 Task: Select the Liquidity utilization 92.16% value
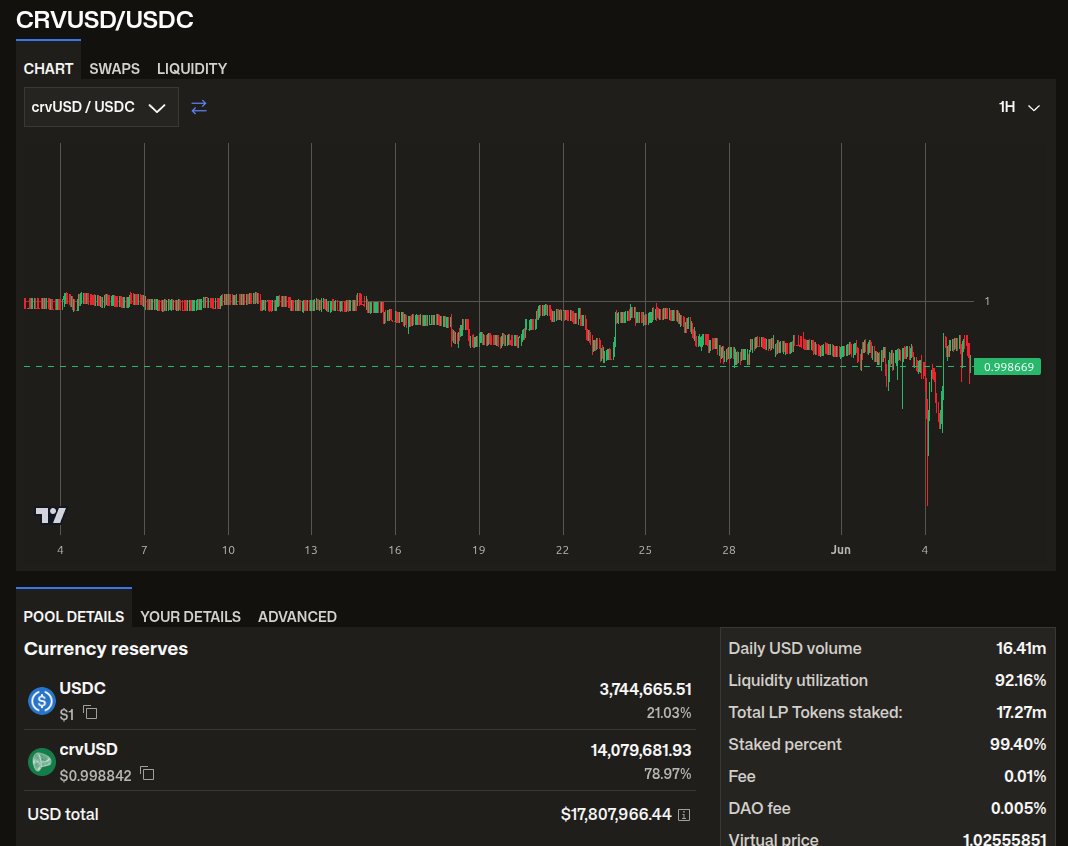[1020, 680]
